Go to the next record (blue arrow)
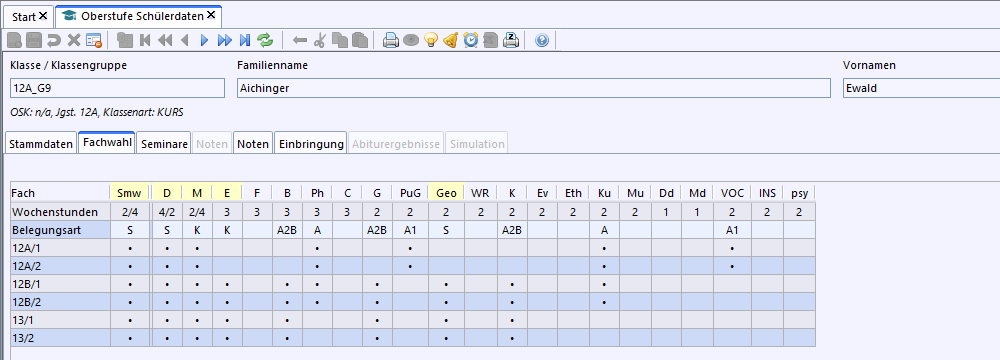Viewport: 1000px width, 360px height. click(x=205, y=40)
